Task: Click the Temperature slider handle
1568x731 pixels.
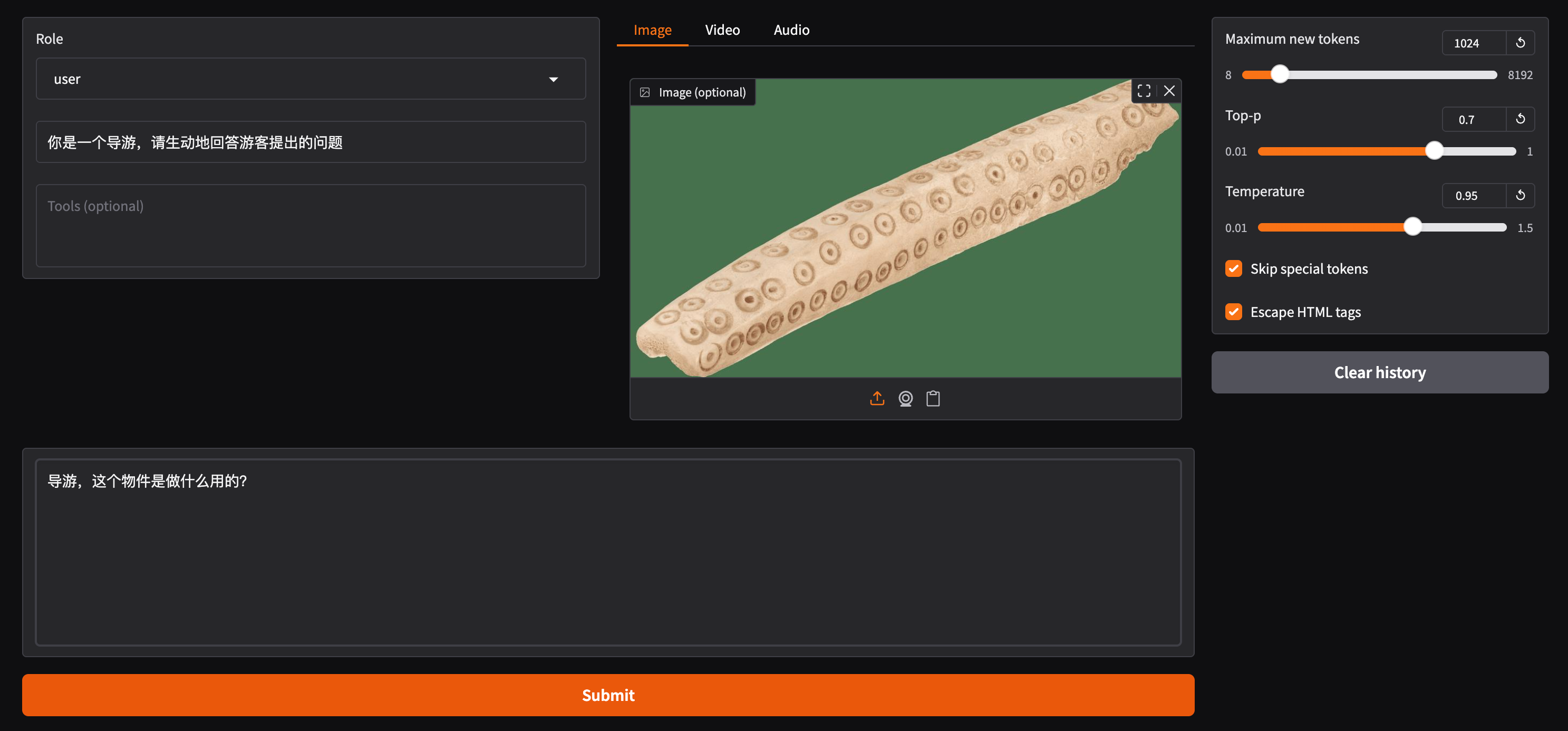Action: (x=1412, y=227)
